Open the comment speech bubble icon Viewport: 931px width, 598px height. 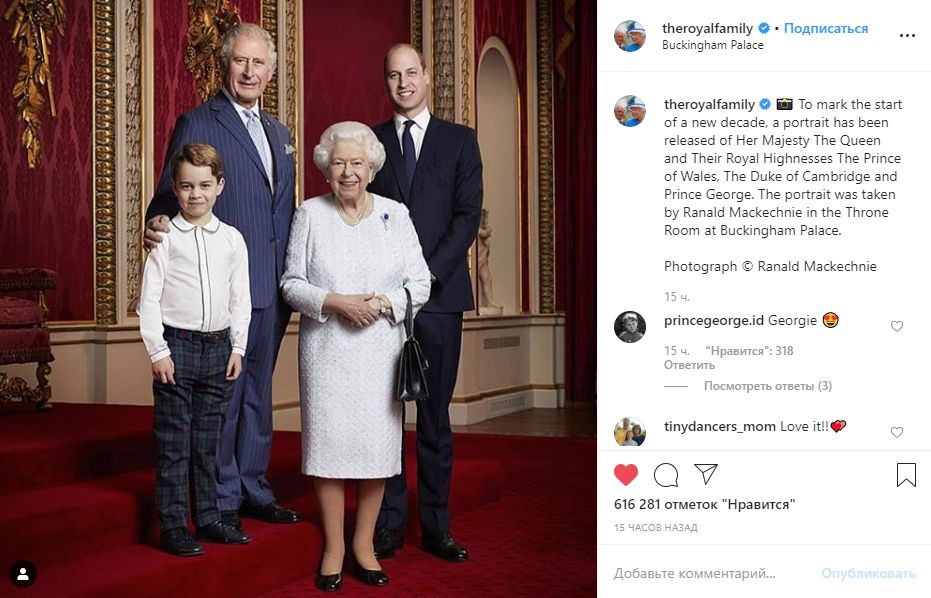pyautogui.click(x=666, y=474)
